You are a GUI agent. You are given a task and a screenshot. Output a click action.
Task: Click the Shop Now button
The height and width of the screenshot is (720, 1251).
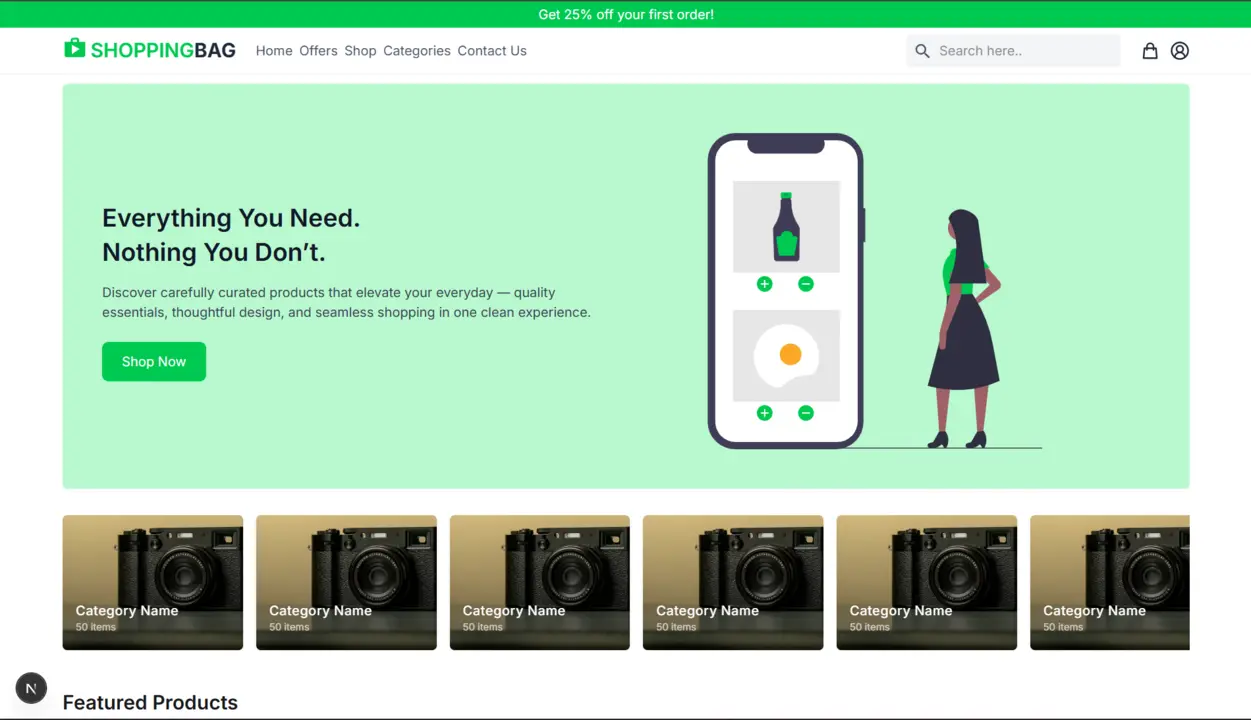point(153,361)
